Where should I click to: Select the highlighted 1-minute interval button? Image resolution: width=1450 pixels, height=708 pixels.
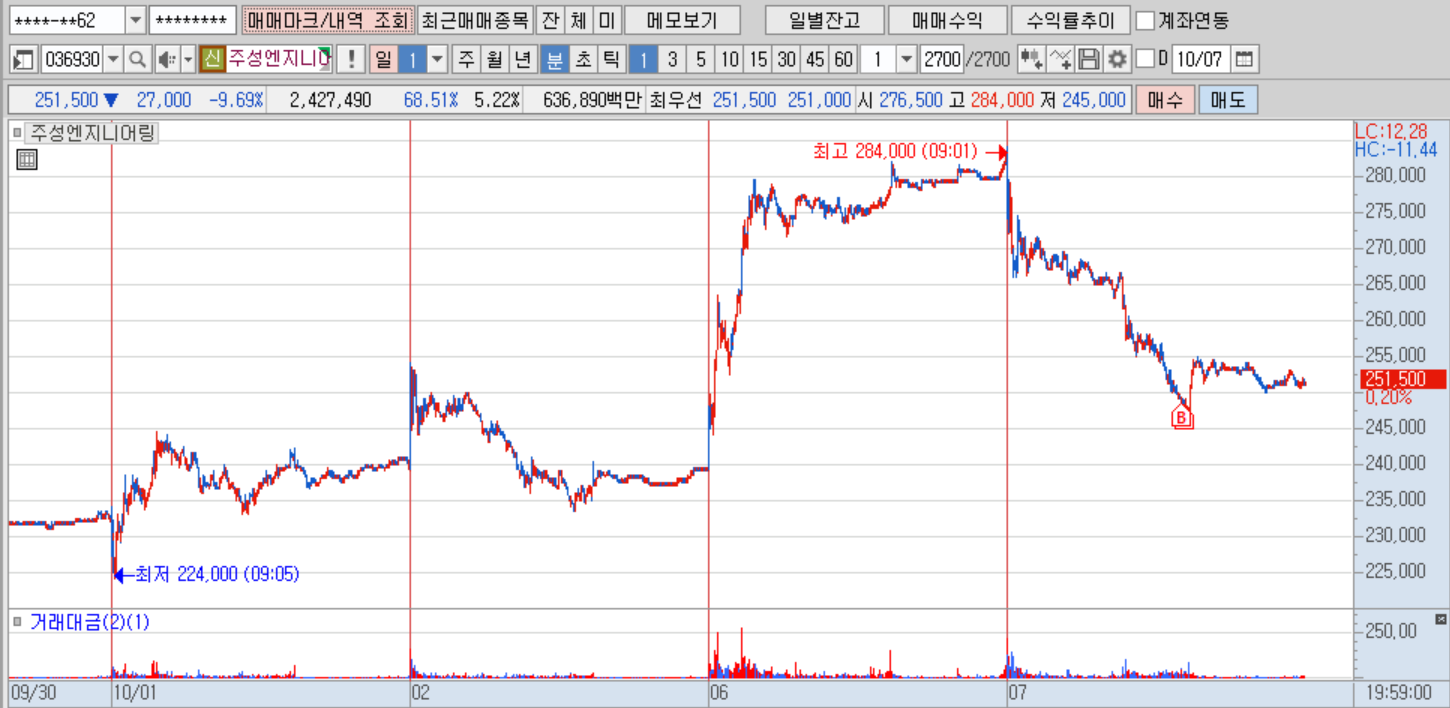click(643, 59)
